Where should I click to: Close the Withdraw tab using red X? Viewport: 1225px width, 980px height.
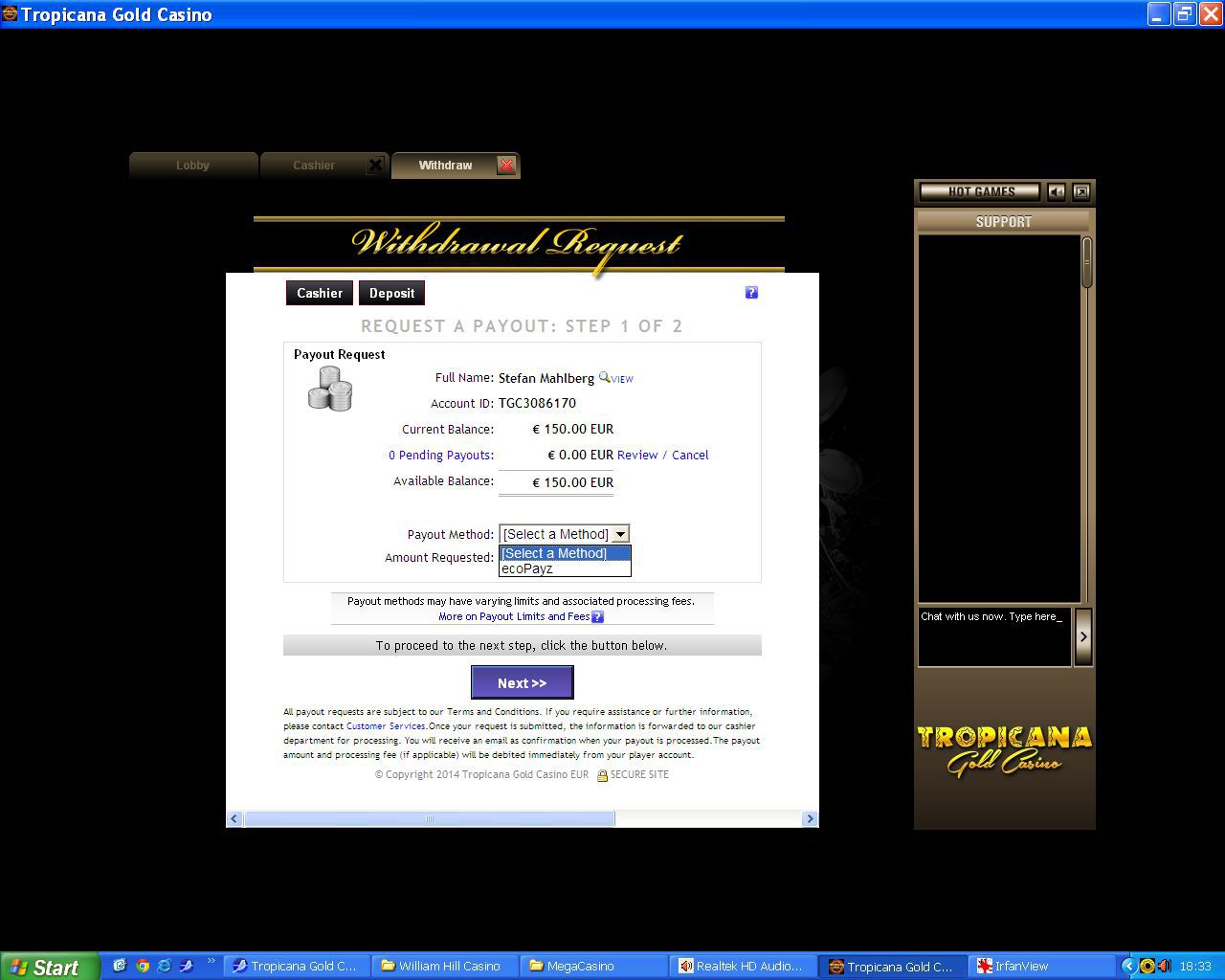[x=506, y=165]
